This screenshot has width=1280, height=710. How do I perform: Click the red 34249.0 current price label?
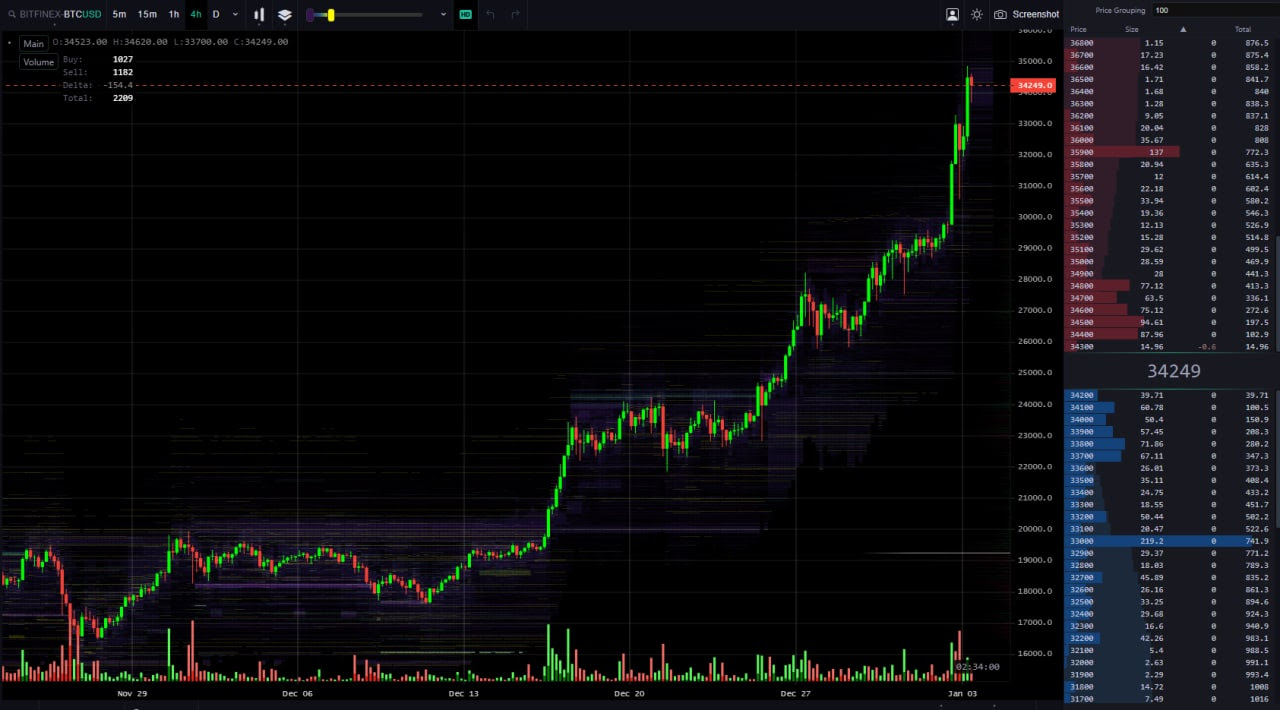point(1034,86)
